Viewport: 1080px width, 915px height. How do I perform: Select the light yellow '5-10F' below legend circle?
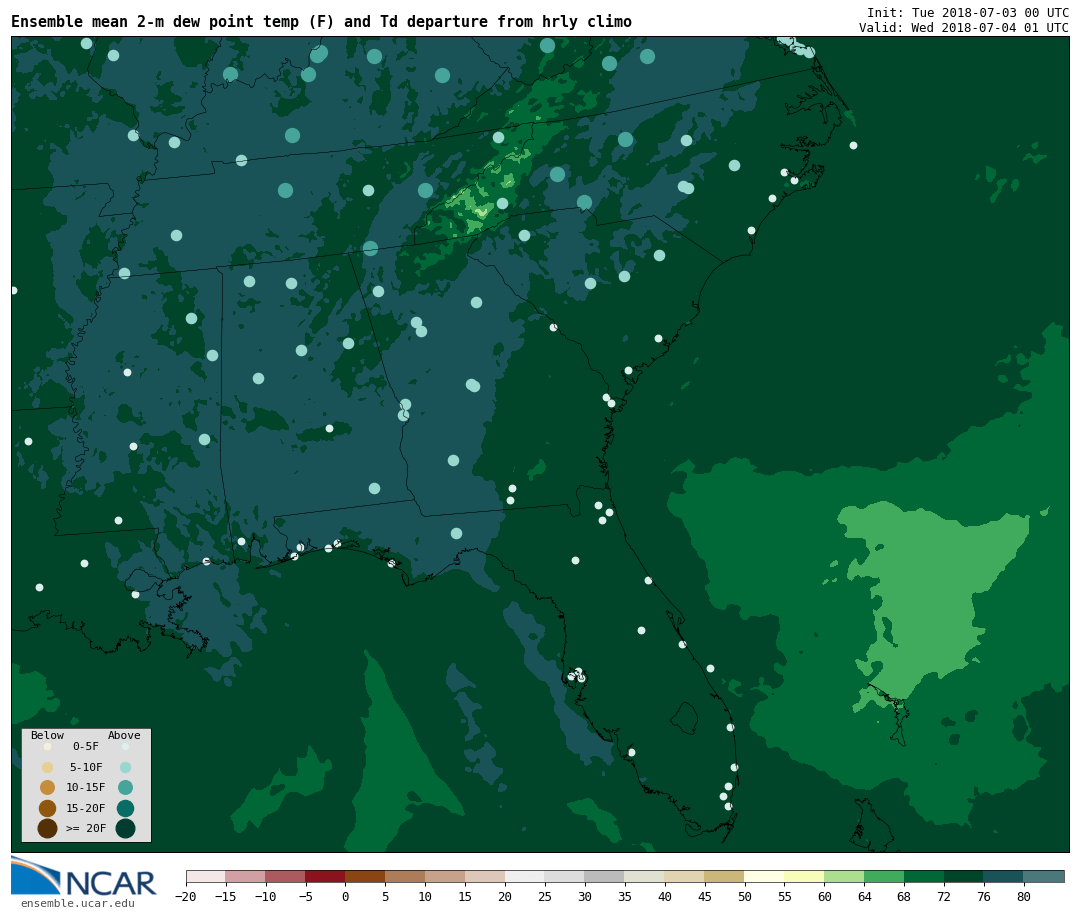47,767
